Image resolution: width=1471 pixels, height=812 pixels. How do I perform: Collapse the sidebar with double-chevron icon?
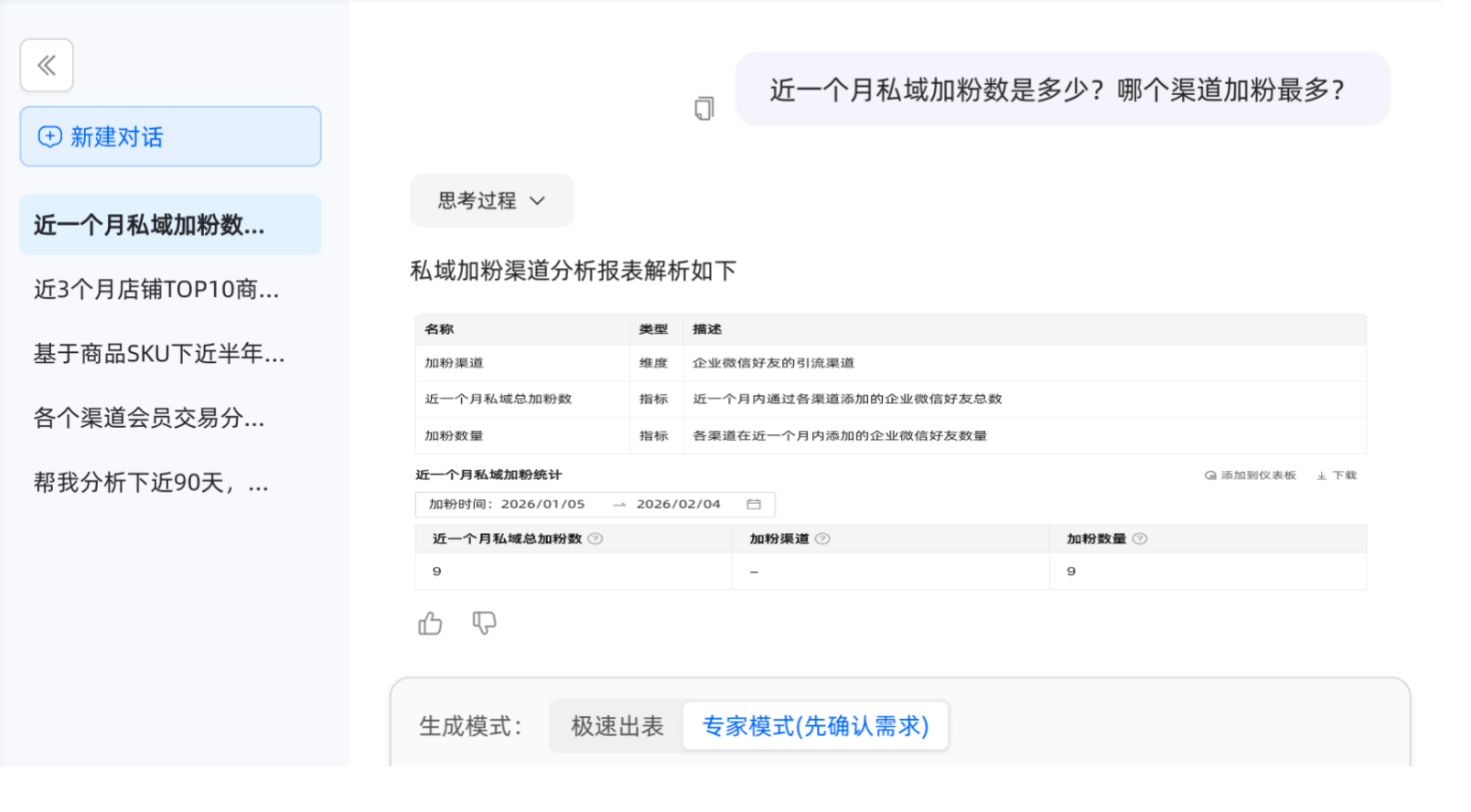47,65
